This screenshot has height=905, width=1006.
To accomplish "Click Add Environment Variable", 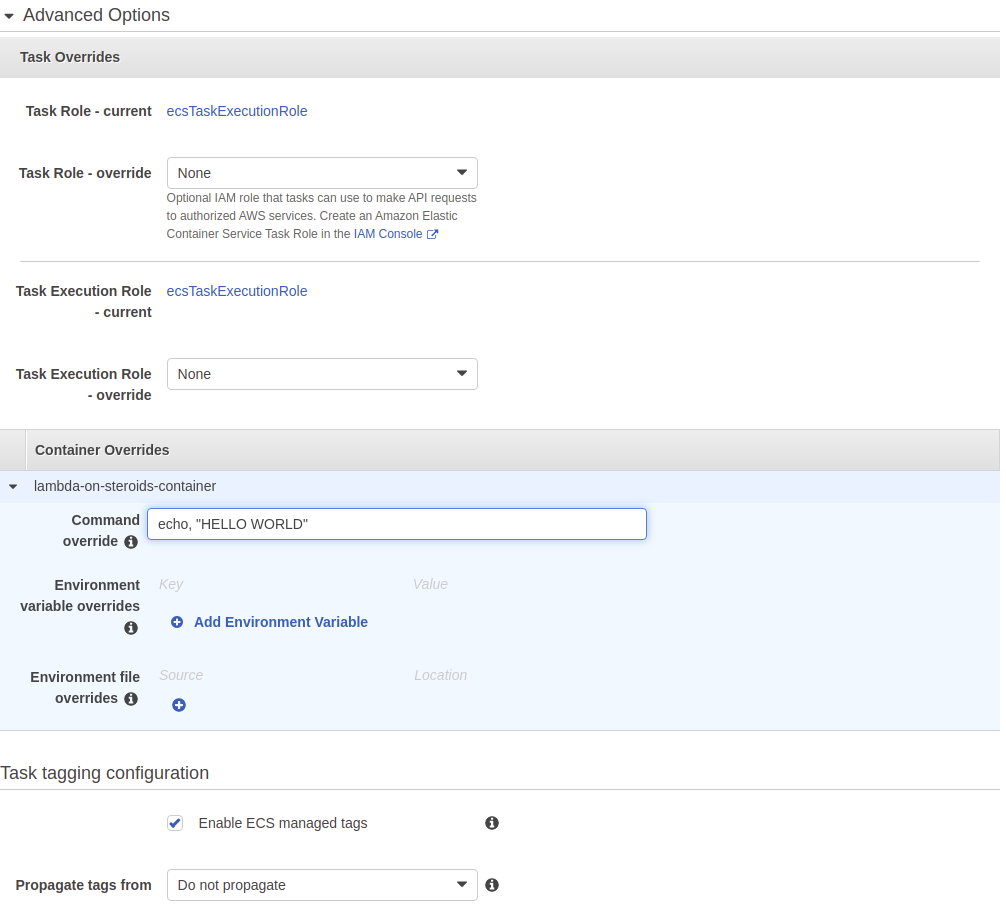I will [x=280, y=622].
